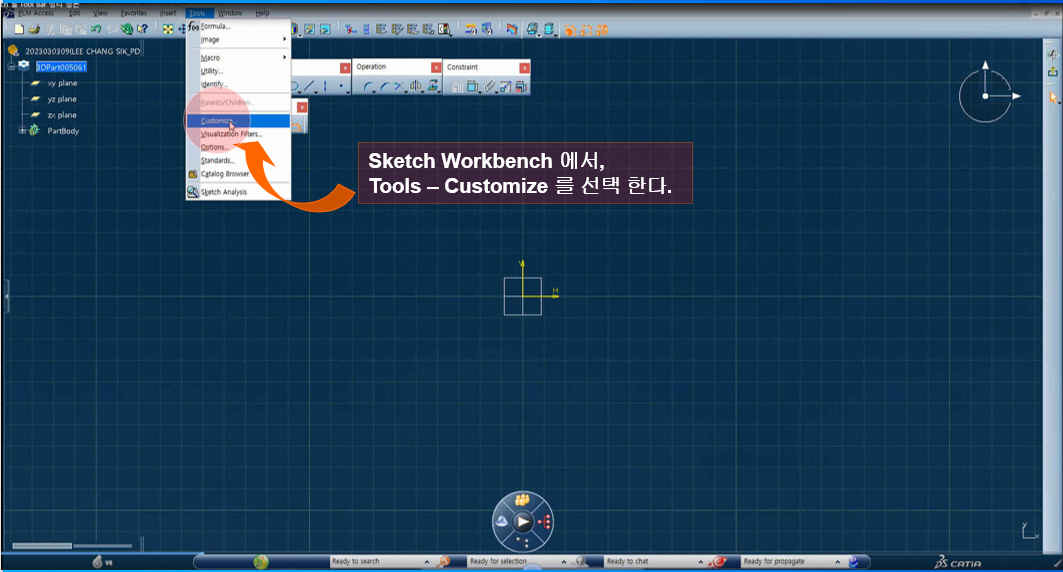Image resolution: width=1063 pixels, height=572 pixels.
Task: Click the Exit Workbench icon at right edge
Action: pos(1052,71)
